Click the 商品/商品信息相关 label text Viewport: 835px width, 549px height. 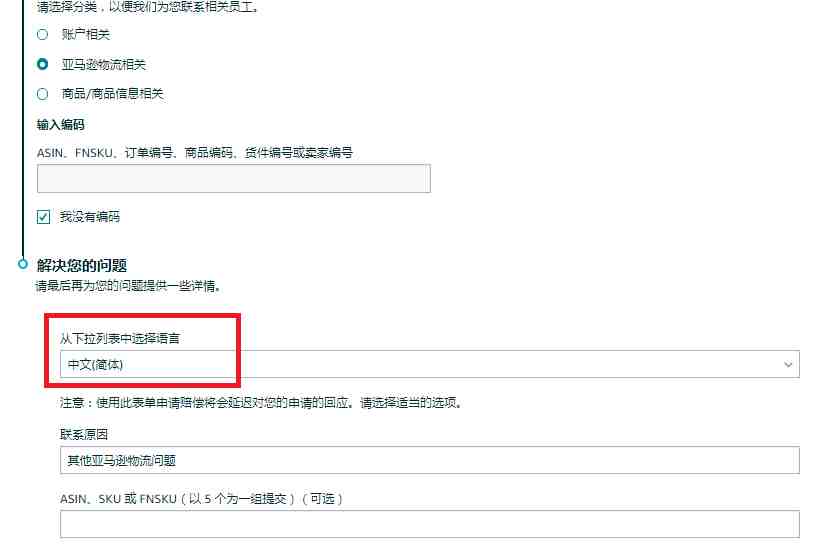coord(112,94)
